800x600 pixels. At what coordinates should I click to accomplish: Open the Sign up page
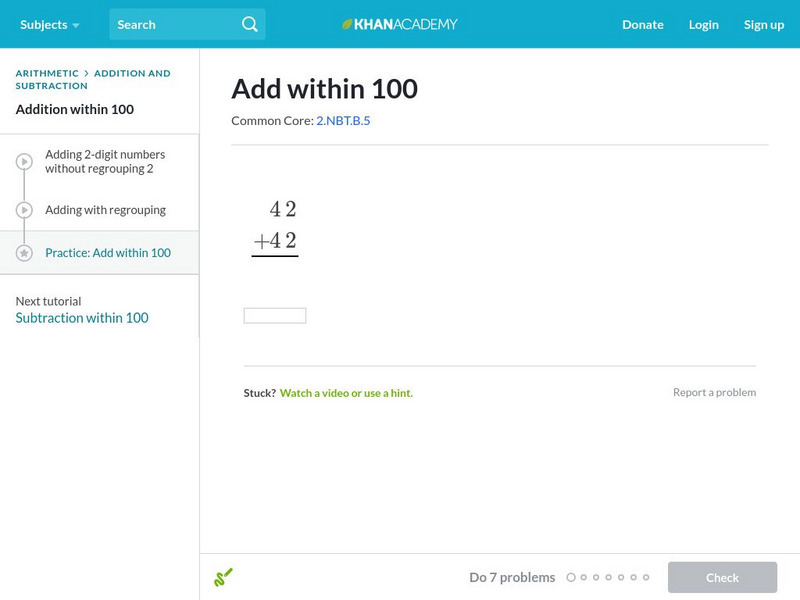coord(763,24)
